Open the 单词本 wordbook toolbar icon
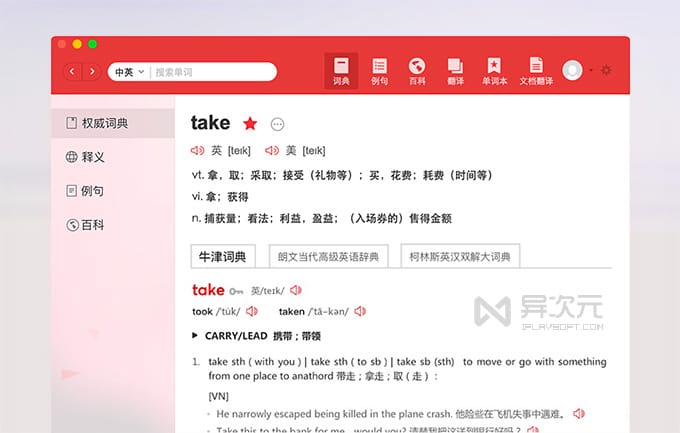 point(494,71)
